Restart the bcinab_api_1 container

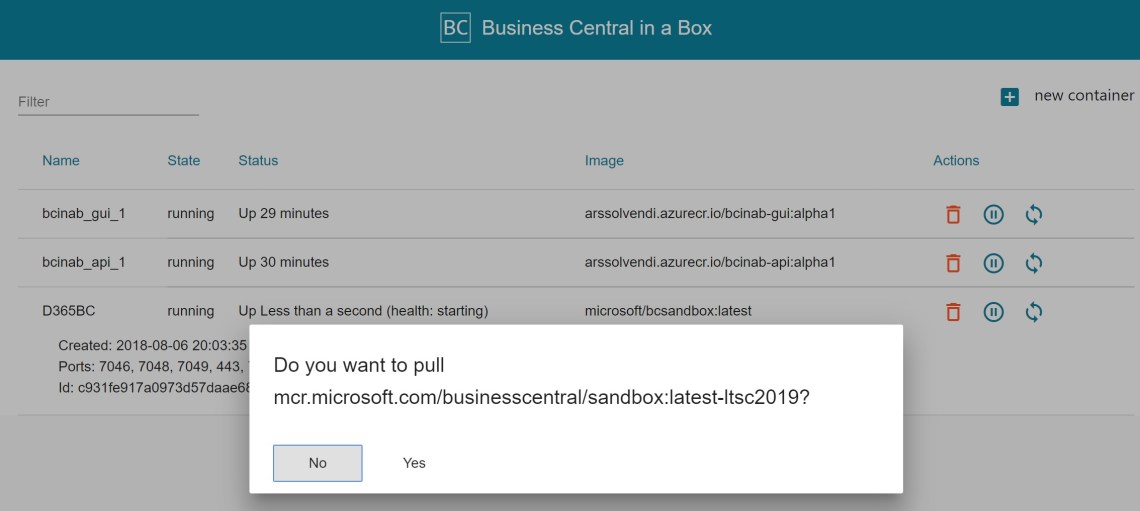(x=1034, y=263)
